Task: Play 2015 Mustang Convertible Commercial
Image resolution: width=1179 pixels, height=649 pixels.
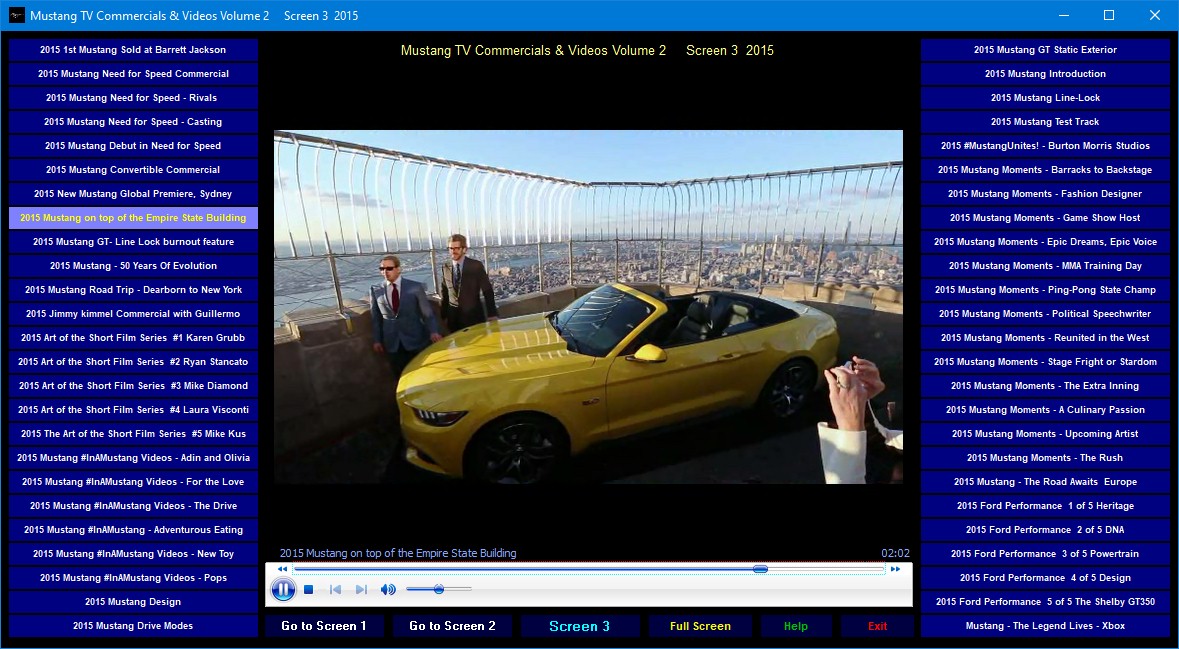Action: (x=133, y=170)
